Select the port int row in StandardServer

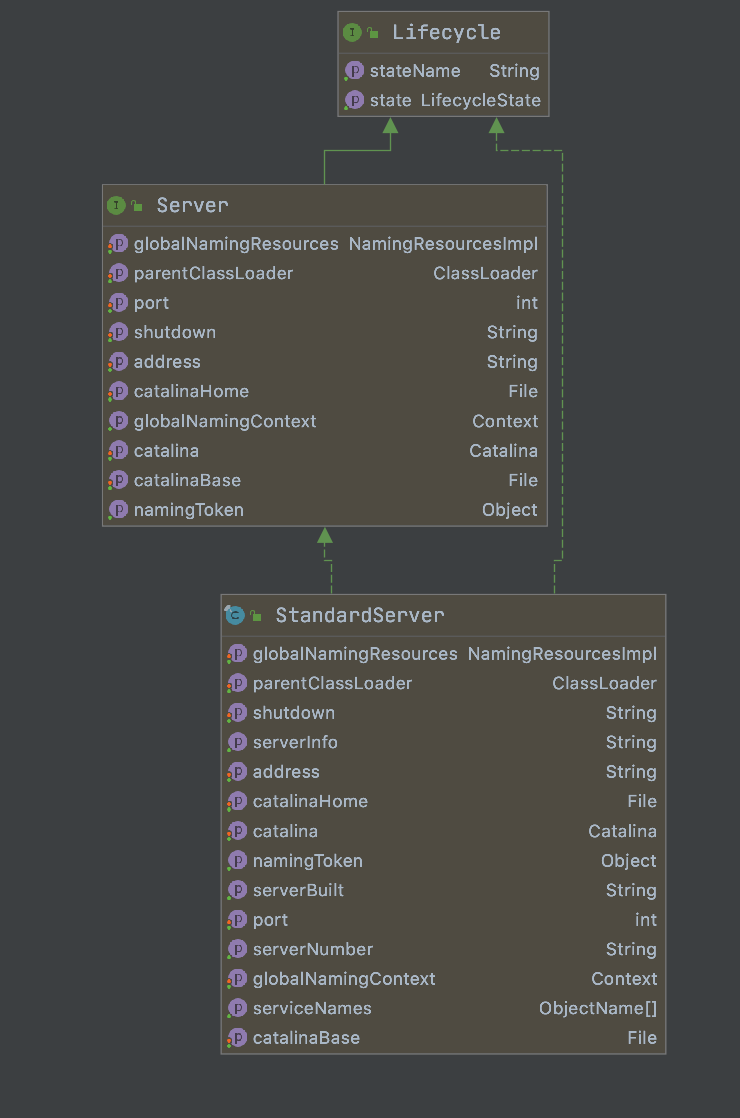pos(442,920)
